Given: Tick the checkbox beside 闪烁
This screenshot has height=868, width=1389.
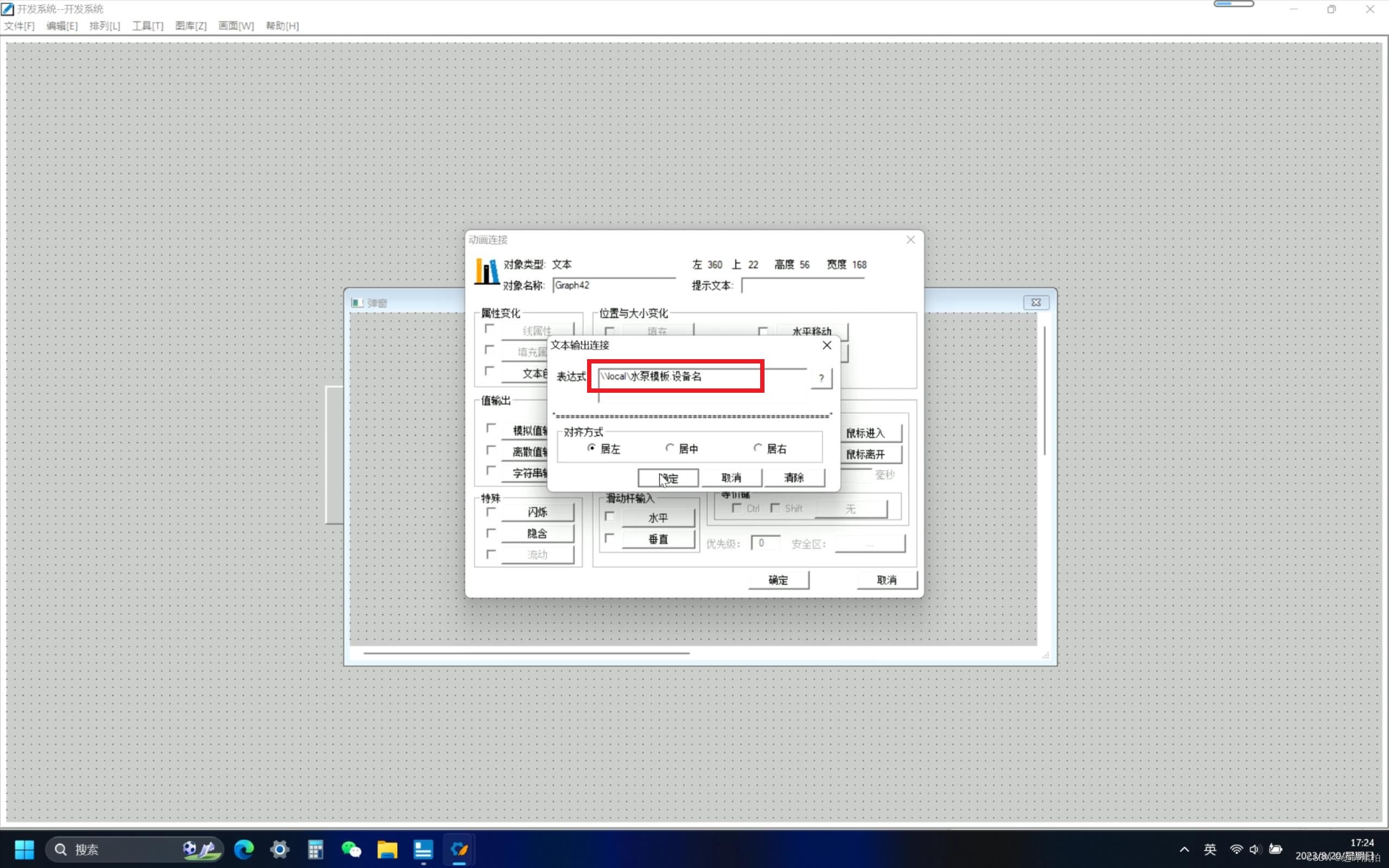Looking at the screenshot, I should pos(490,512).
